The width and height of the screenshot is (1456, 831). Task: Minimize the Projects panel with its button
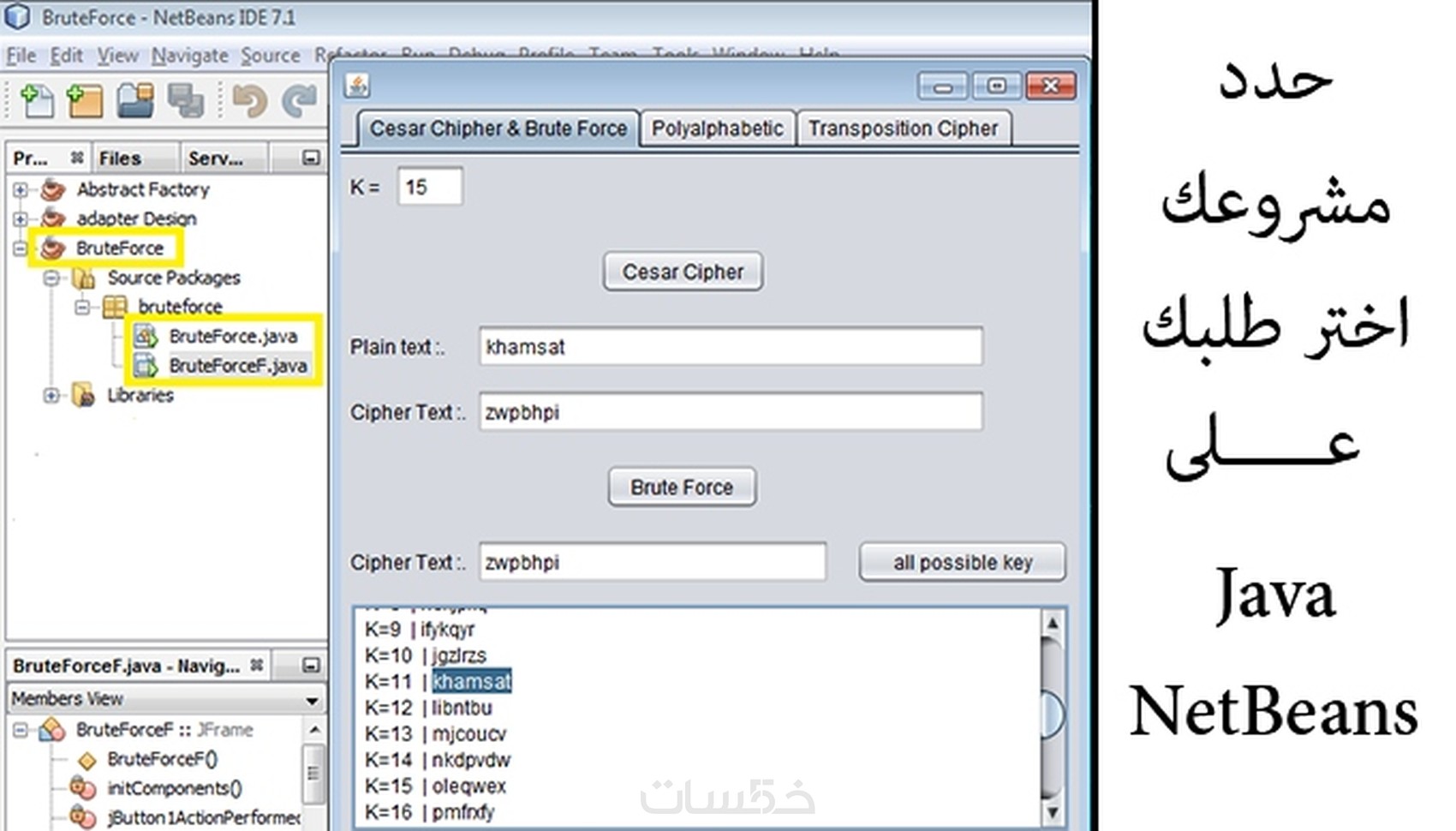[311, 158]
